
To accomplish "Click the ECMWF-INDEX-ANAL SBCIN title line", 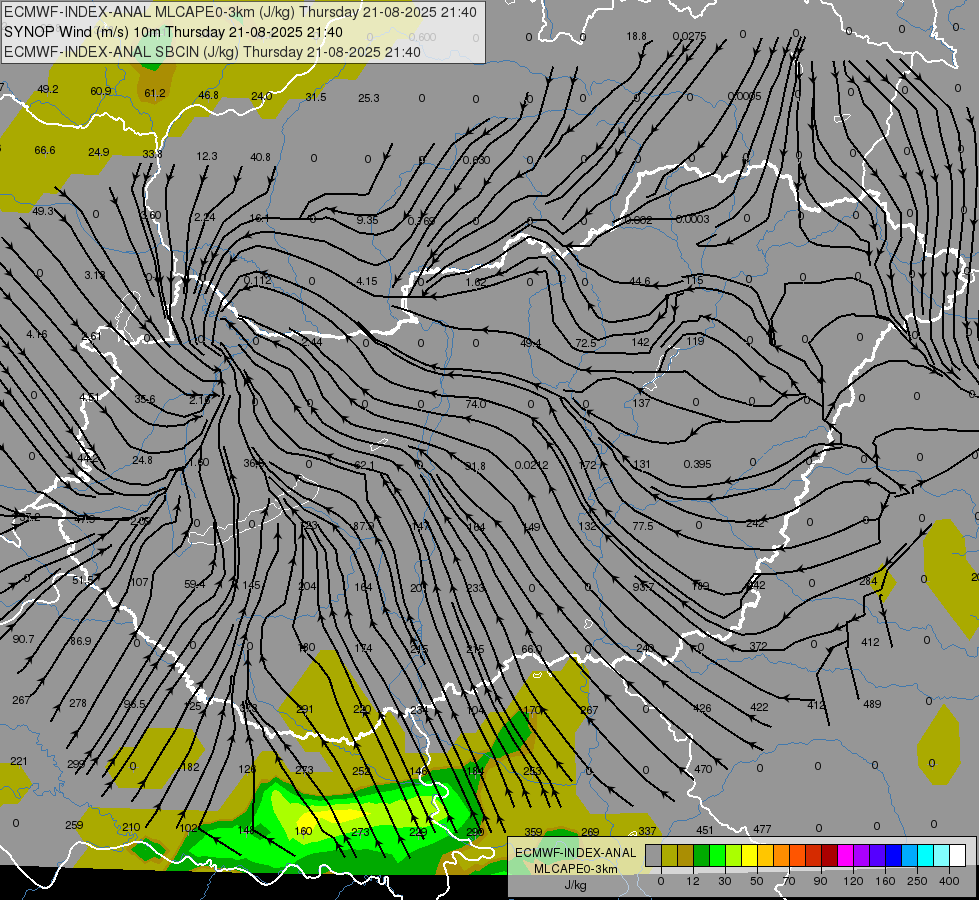I will [212, 52].
